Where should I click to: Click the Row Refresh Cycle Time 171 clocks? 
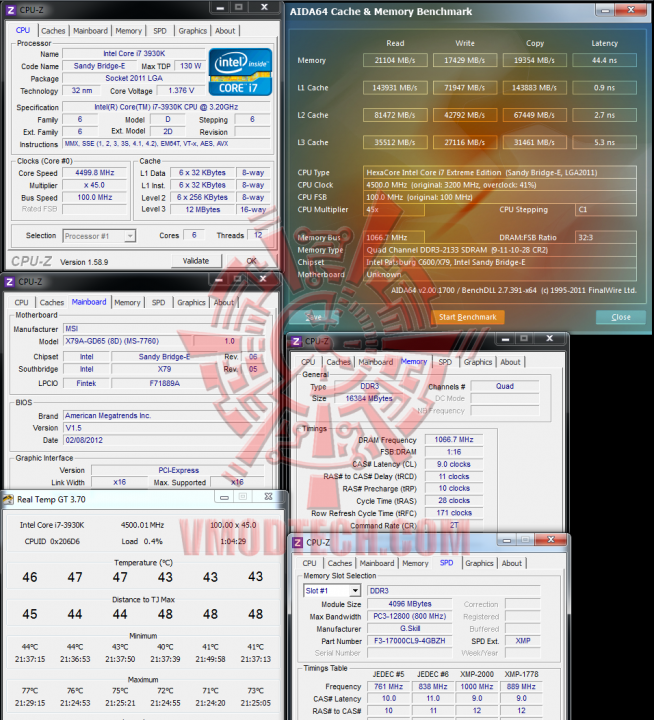coord(454,513)
